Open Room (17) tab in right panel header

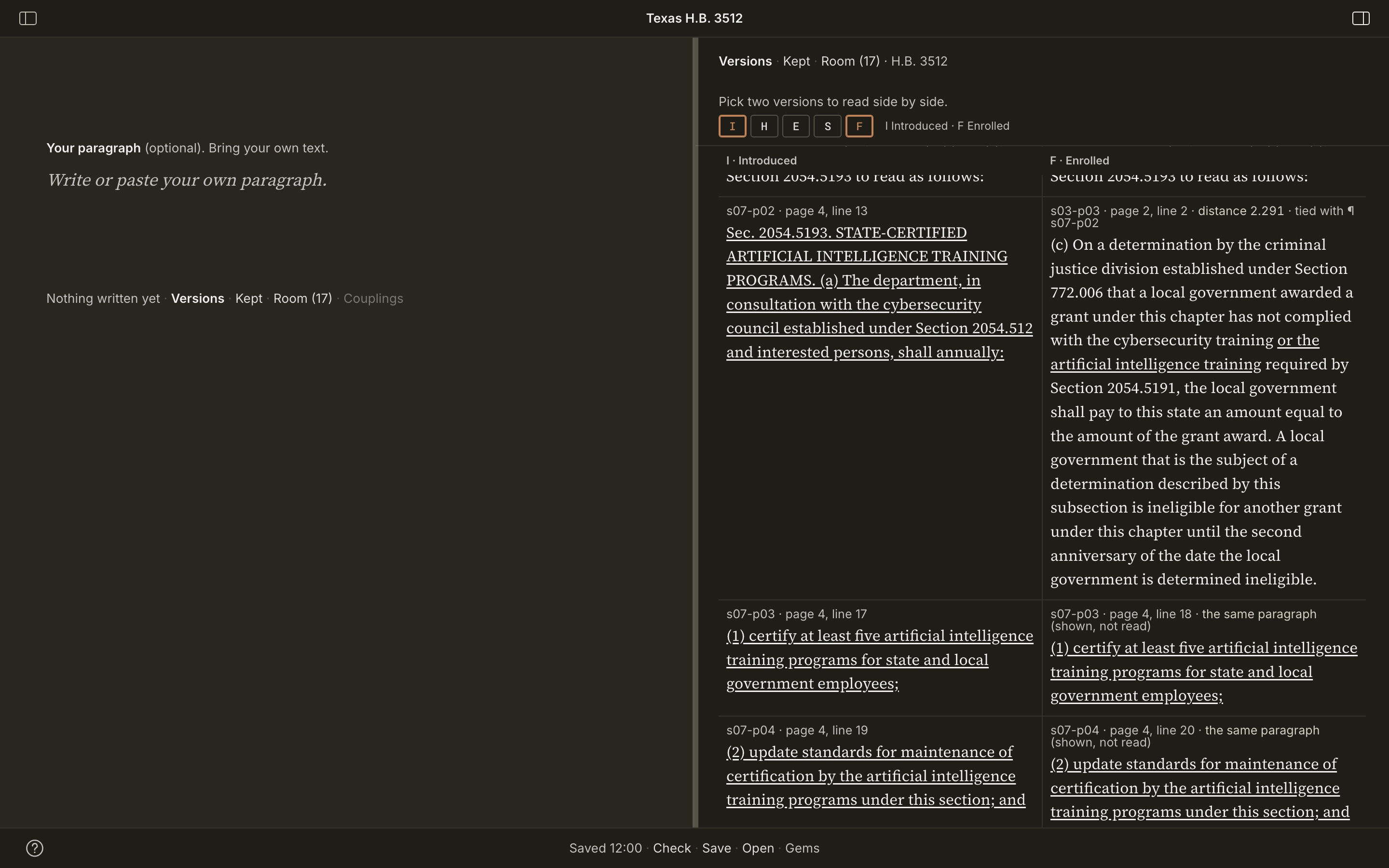pos(850,61)
